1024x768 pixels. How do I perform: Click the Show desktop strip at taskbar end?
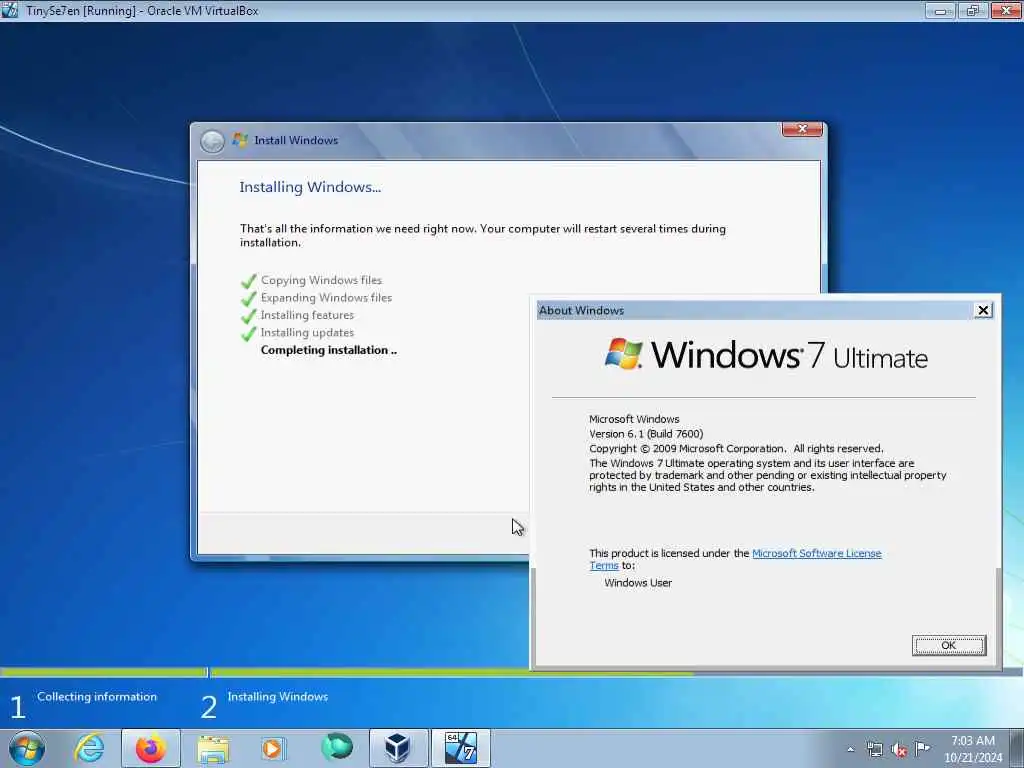pos(1017,748)
